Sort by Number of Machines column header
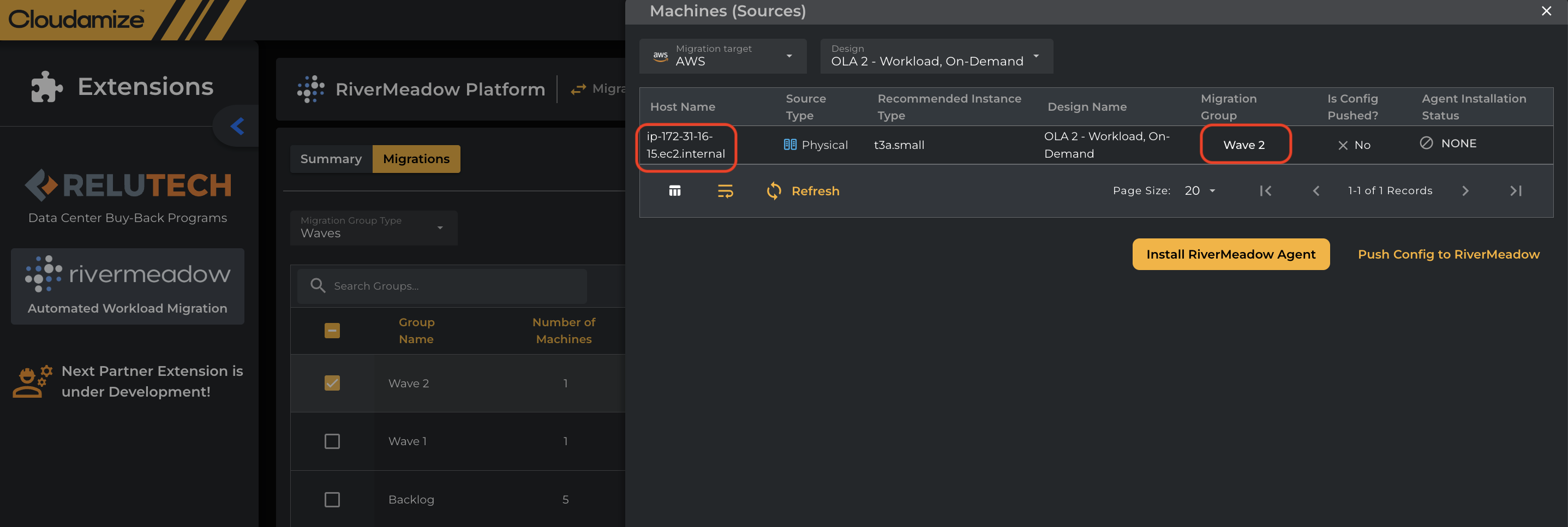The image size is (1568, 527). tap(564, 331)
